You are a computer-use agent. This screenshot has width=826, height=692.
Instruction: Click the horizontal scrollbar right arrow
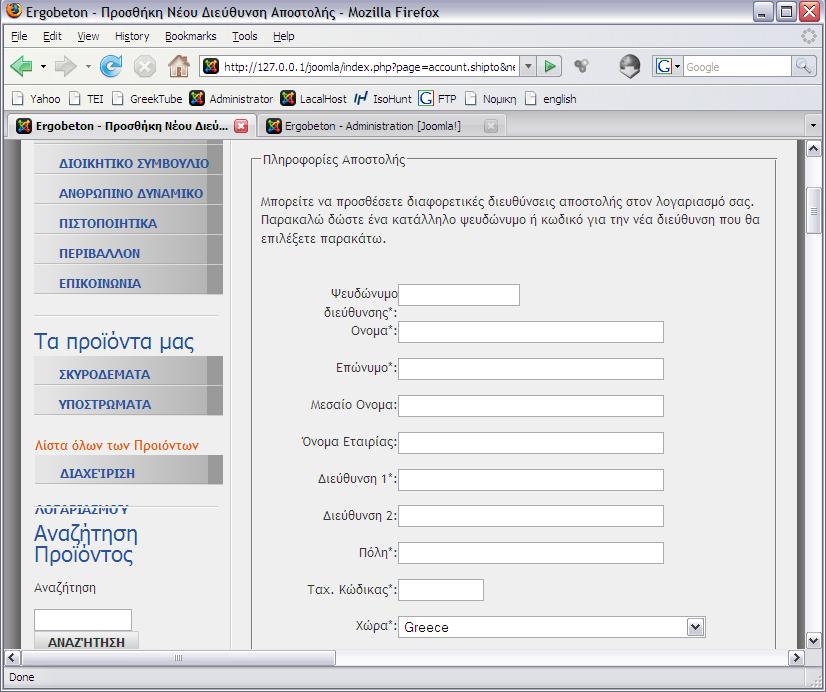coord(796,657)
